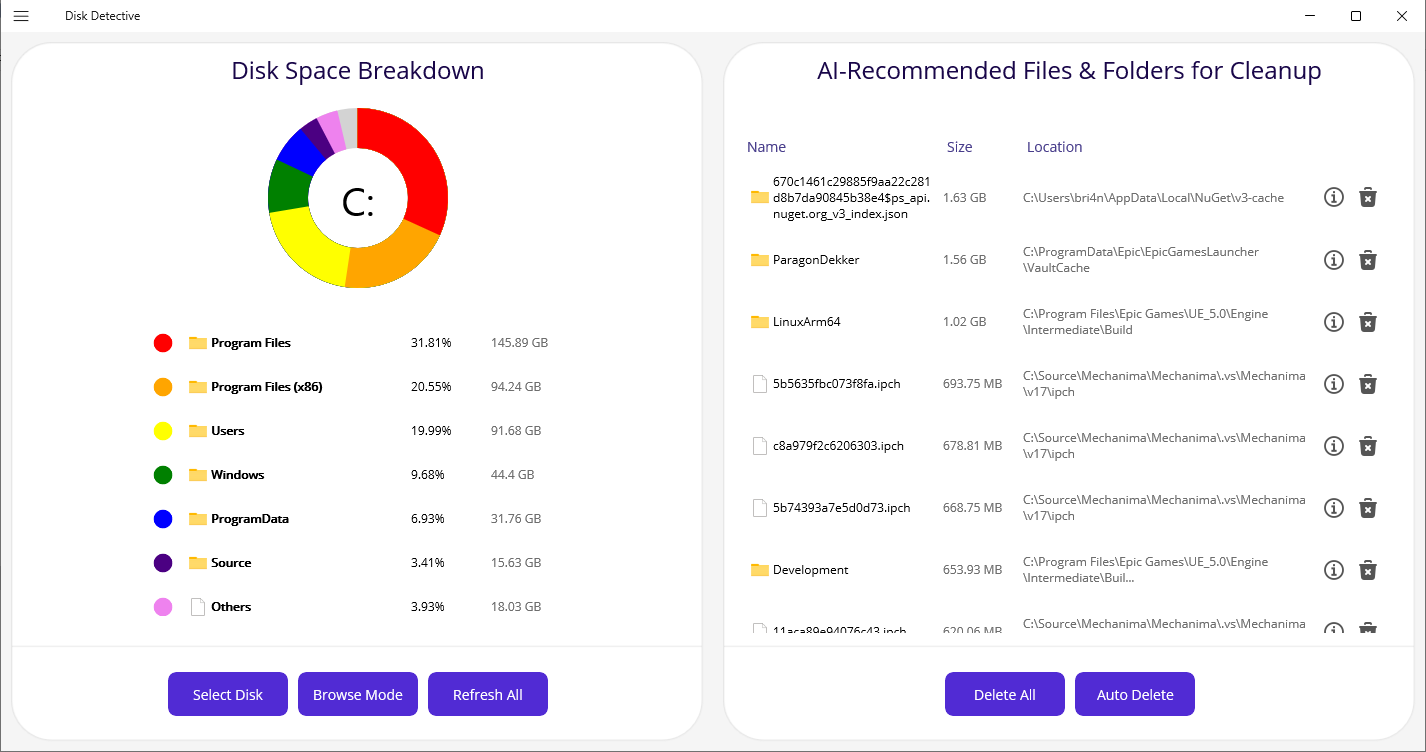Open the Users folder in breakdown list
This screenshot has width=1426, height=752.
(227, 431)
